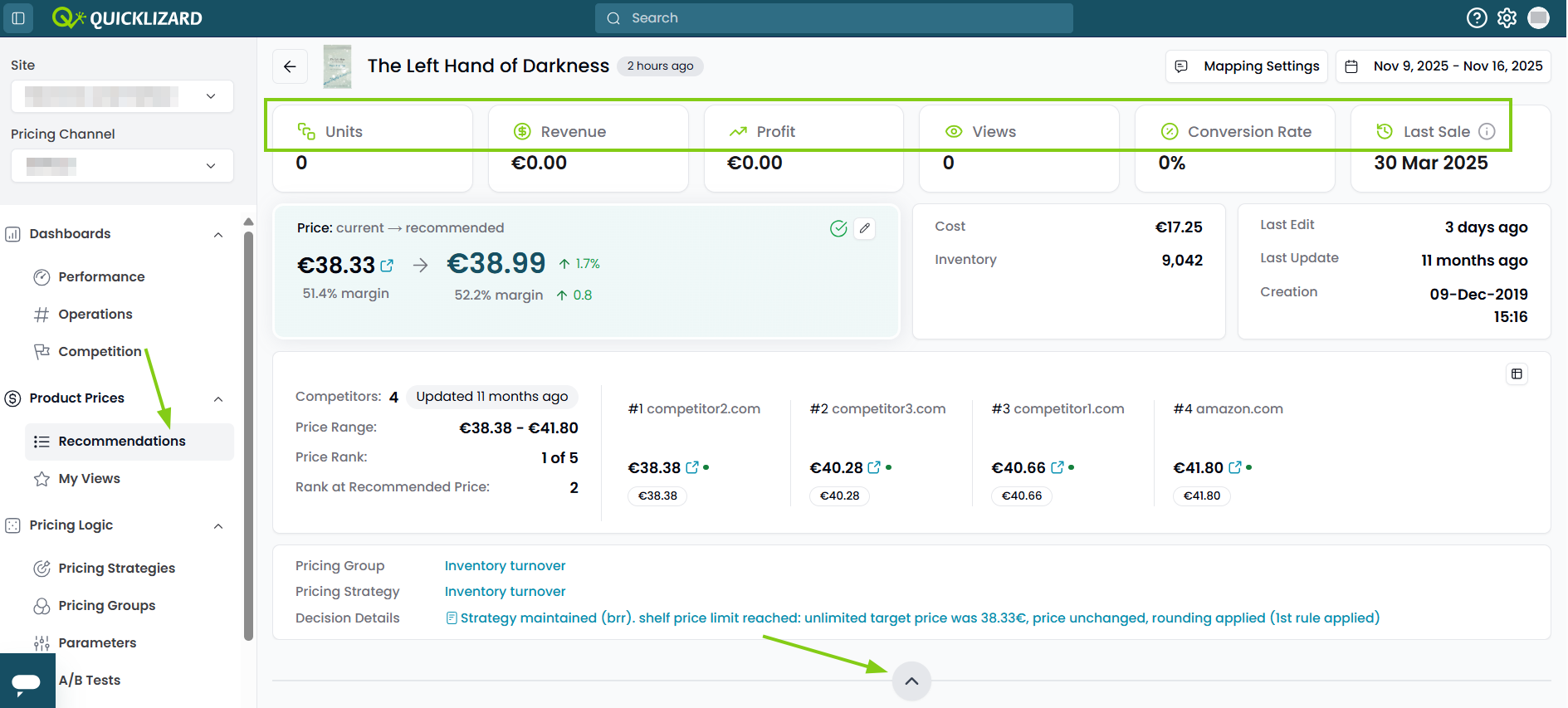Click the "2 hours ago" badge
This screenshot has width=1568, height=708.
(x=660, y=66)
